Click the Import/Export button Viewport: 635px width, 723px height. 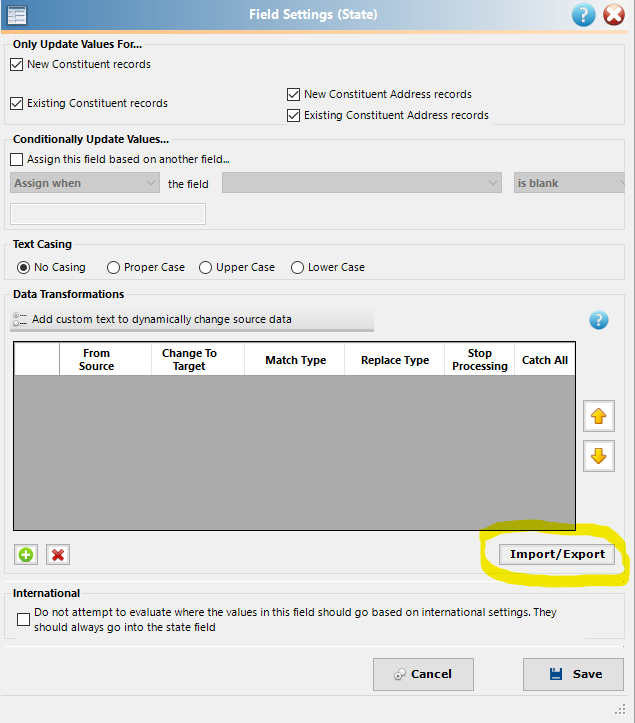557,554
